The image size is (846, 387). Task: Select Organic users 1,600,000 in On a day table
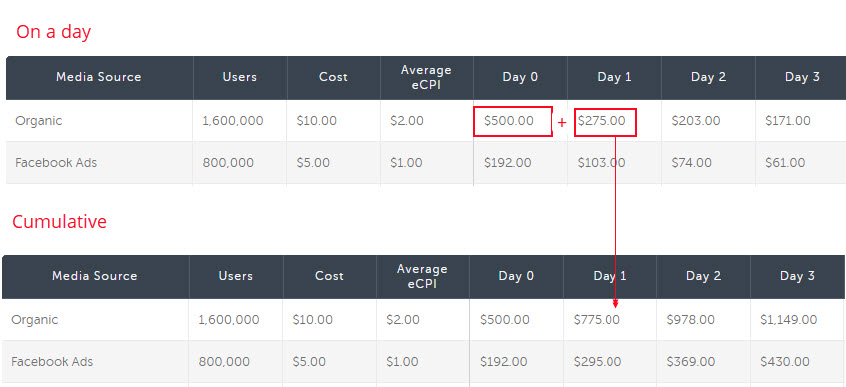coord(233,121)
